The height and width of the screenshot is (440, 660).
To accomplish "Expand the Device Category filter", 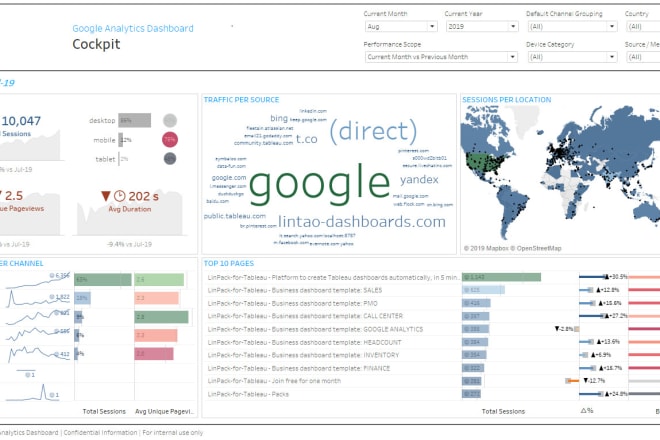I will [x=572, y=57].
